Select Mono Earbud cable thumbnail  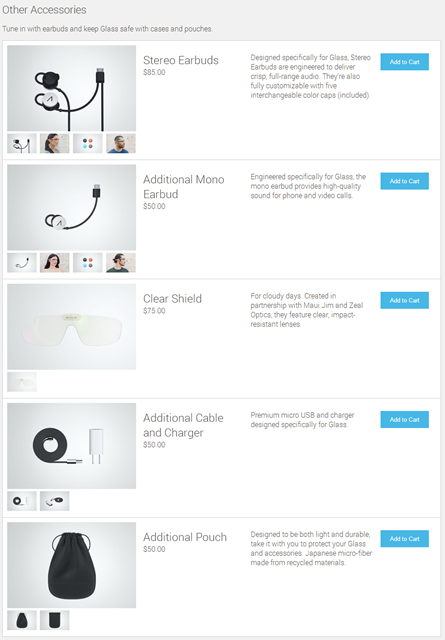coord(22,262)
